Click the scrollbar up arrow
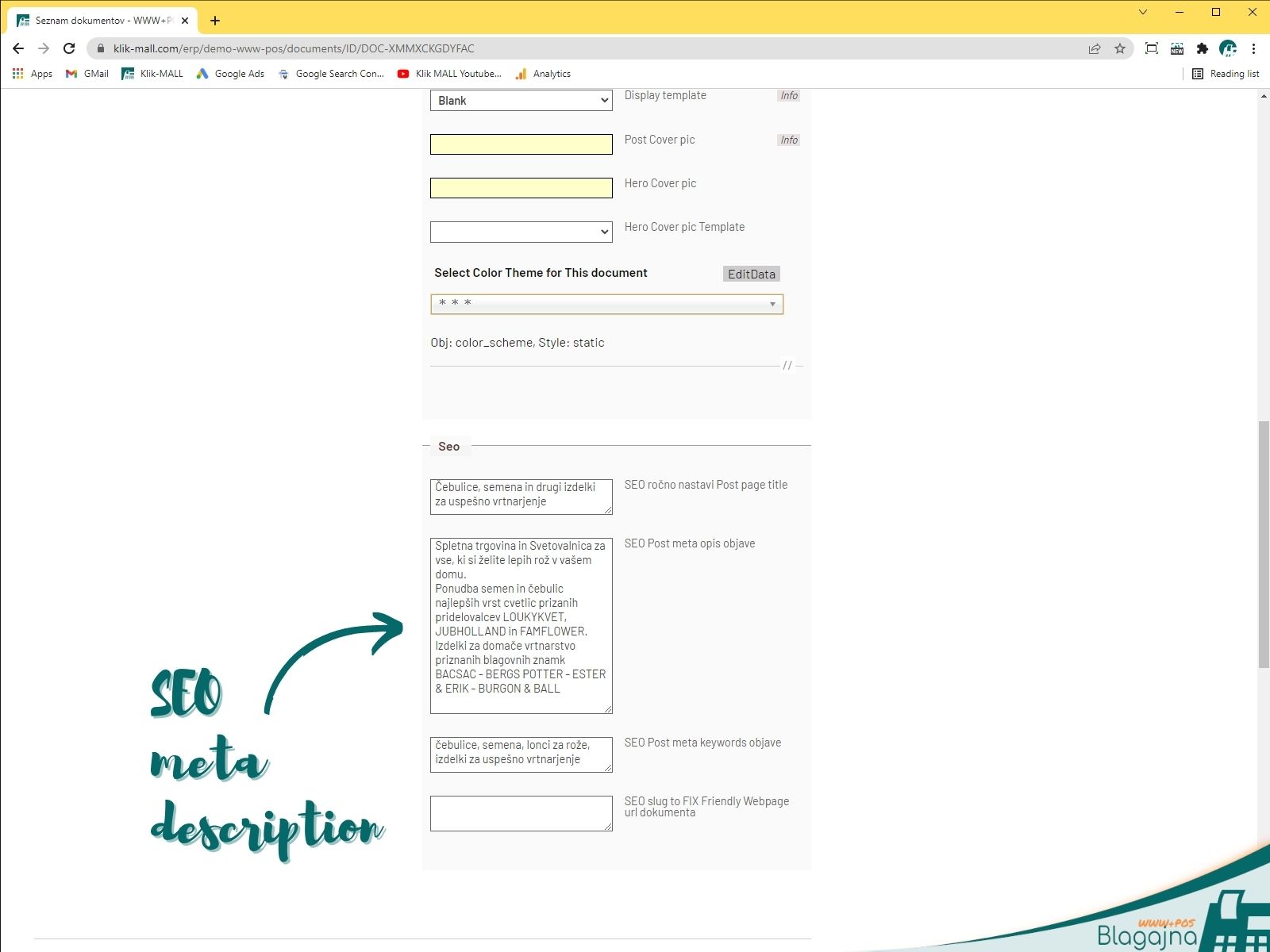 click(1264, 96)
